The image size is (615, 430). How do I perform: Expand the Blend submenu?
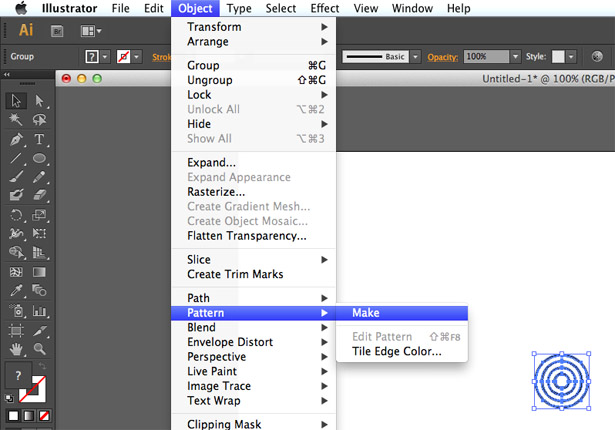coord(253,327)
